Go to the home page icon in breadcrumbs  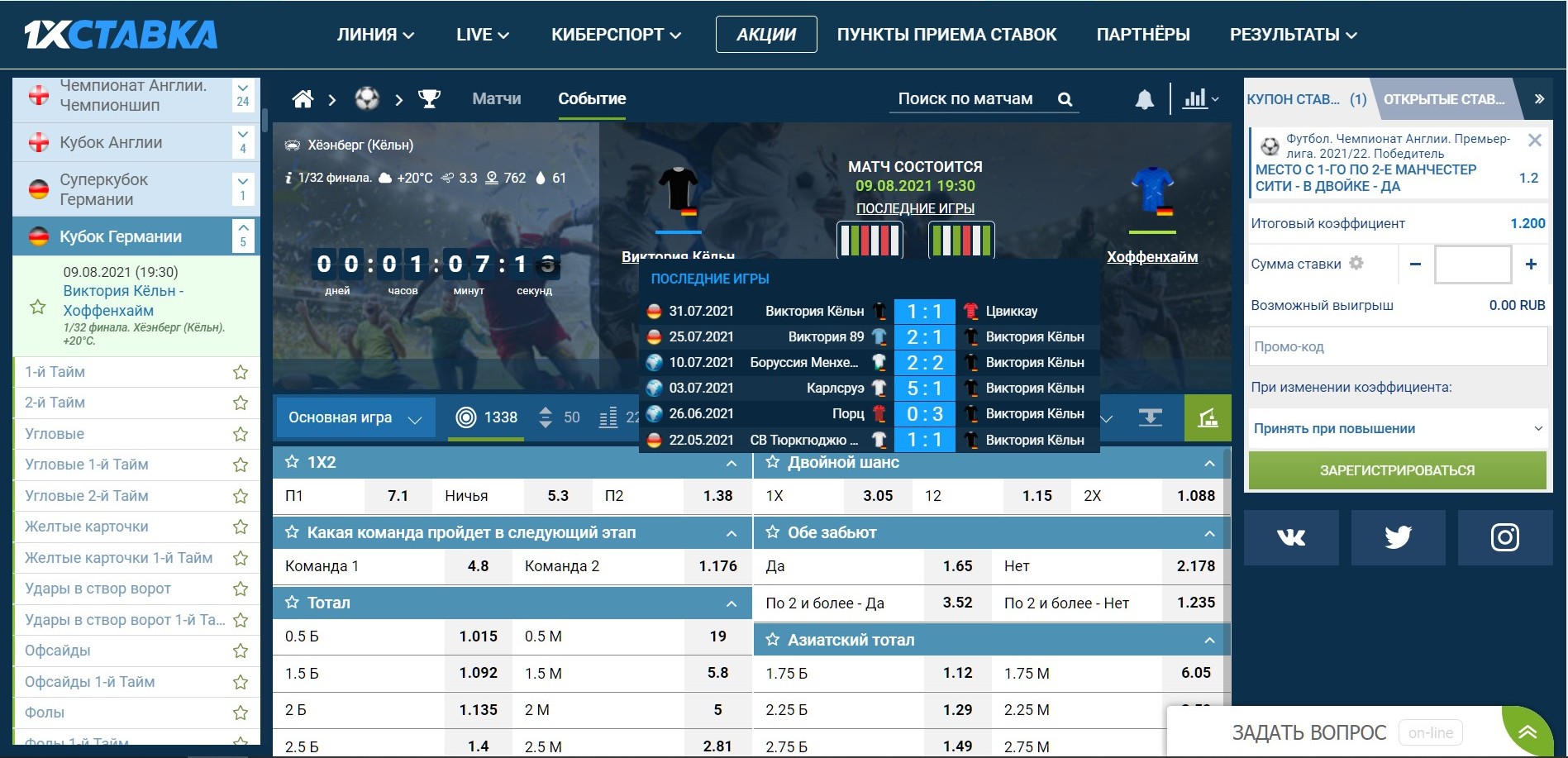(303, 99)
